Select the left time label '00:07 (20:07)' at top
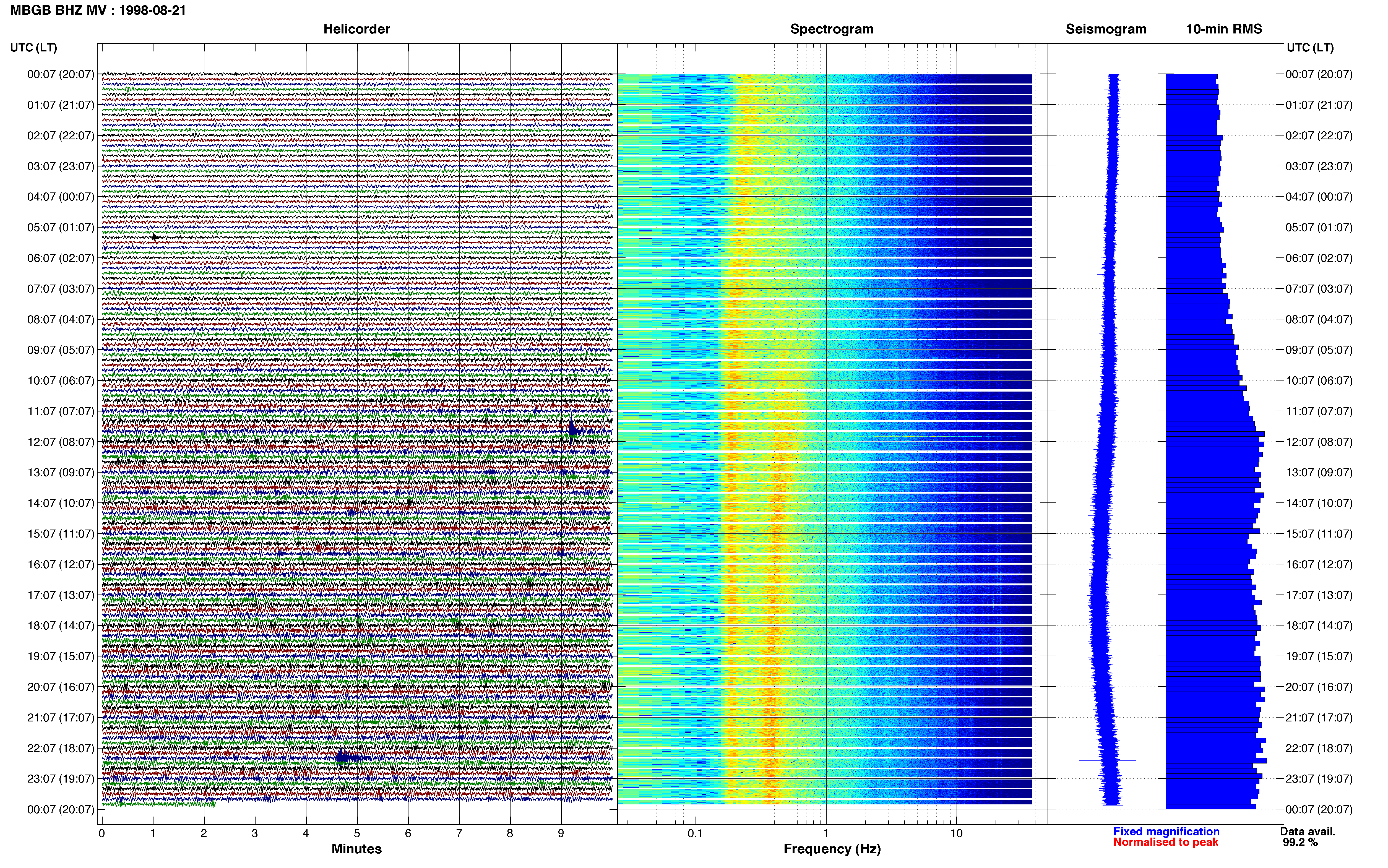Viewport: 1388px width, 868px height. [61, 74]
